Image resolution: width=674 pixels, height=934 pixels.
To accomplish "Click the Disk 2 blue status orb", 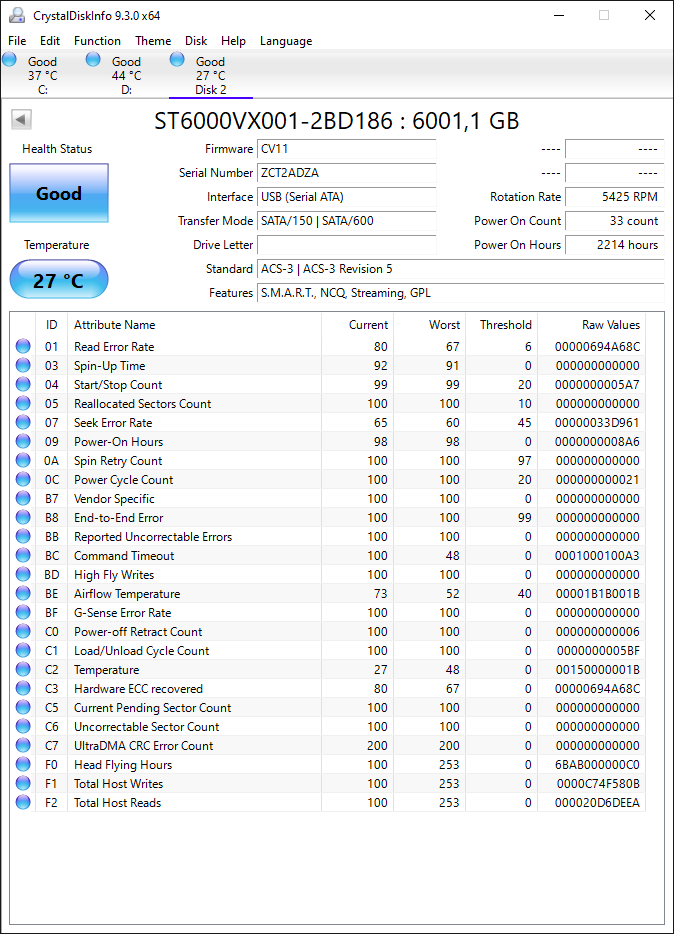I will [x=177, y=59].
